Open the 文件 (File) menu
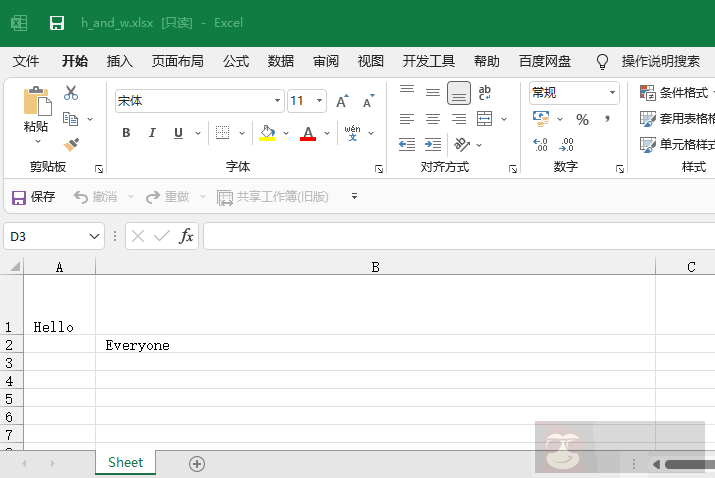The image size is (715, 478). [x=26, y=61]
